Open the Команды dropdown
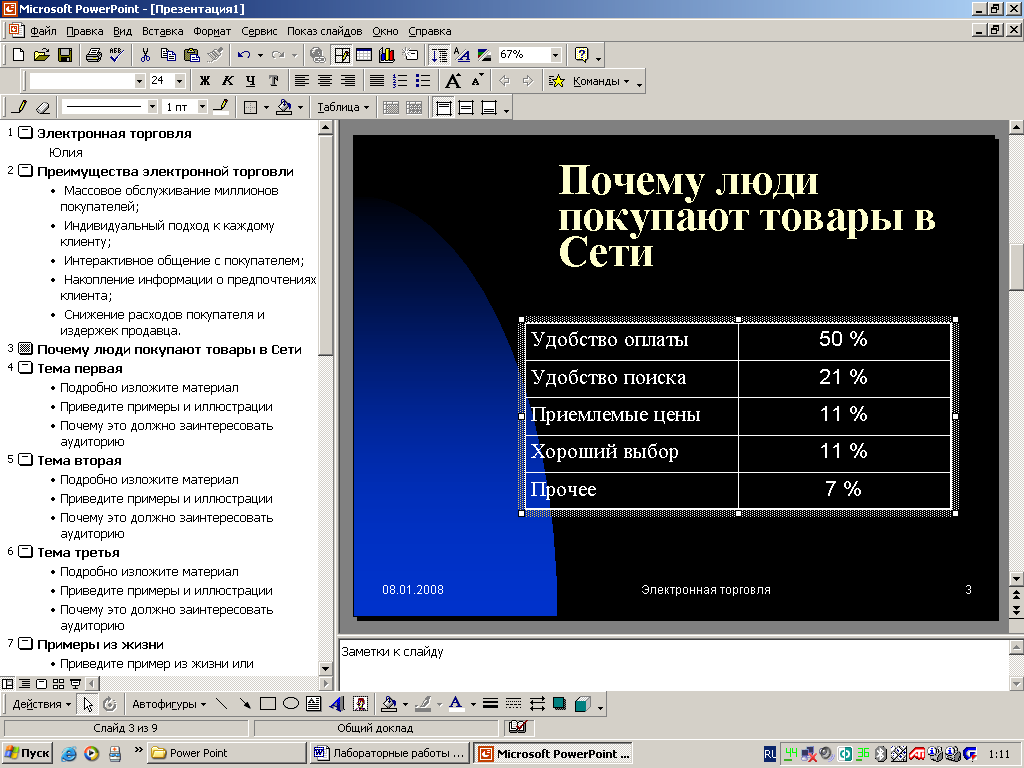1024x768 pixels. pos(601,82)
